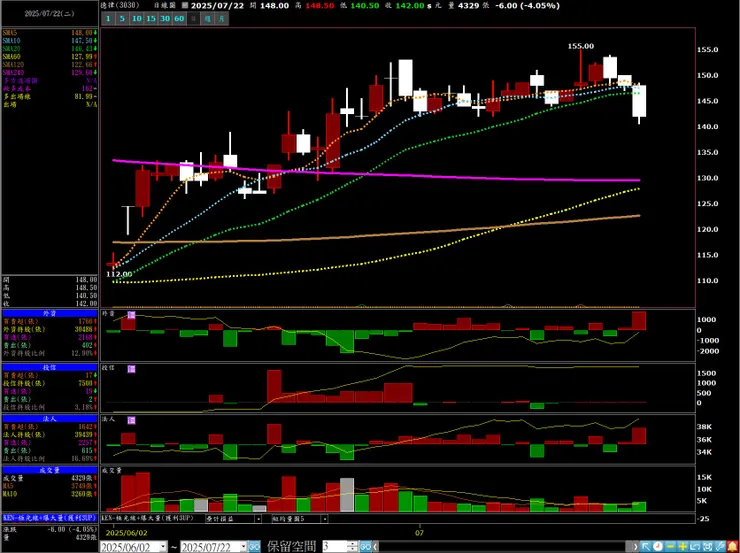Open the purple settings icon in 法人 panel
This screenshot has width=740, height=553.
point(131,420)
